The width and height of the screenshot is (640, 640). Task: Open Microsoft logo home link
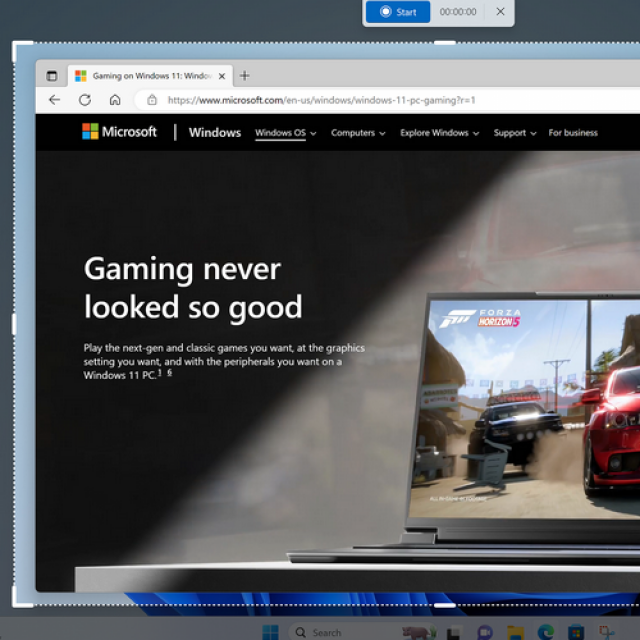pyautogui.click(x=119, y=132)
